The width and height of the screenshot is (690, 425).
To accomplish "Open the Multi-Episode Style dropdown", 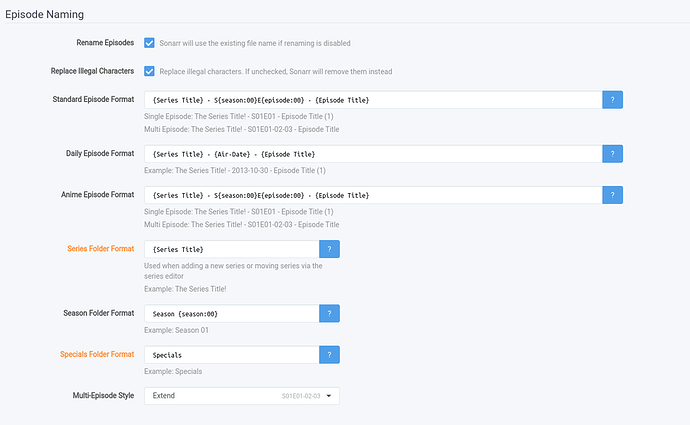I will coord(242,396).
